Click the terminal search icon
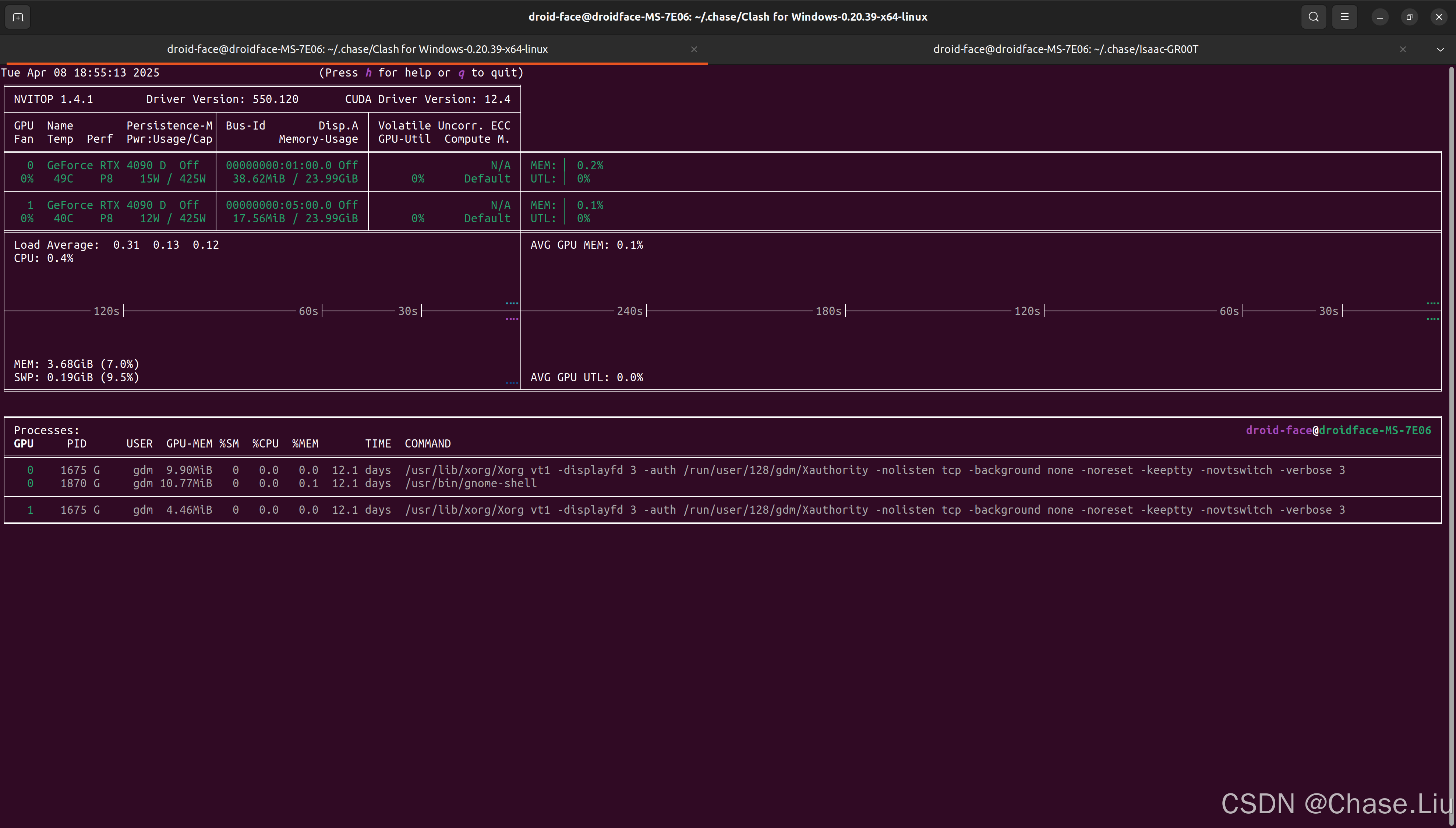1456x828 pixels. (1313, 17)
